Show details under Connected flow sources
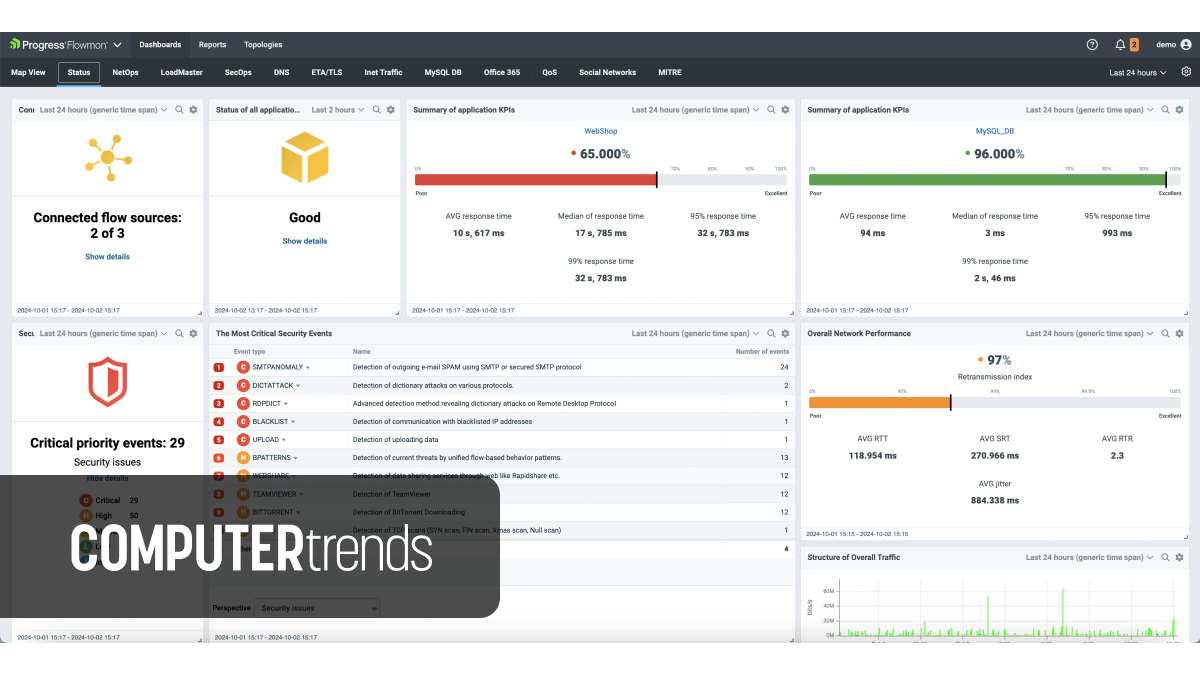The image size is (1200, 675). [x=107, y=257]
